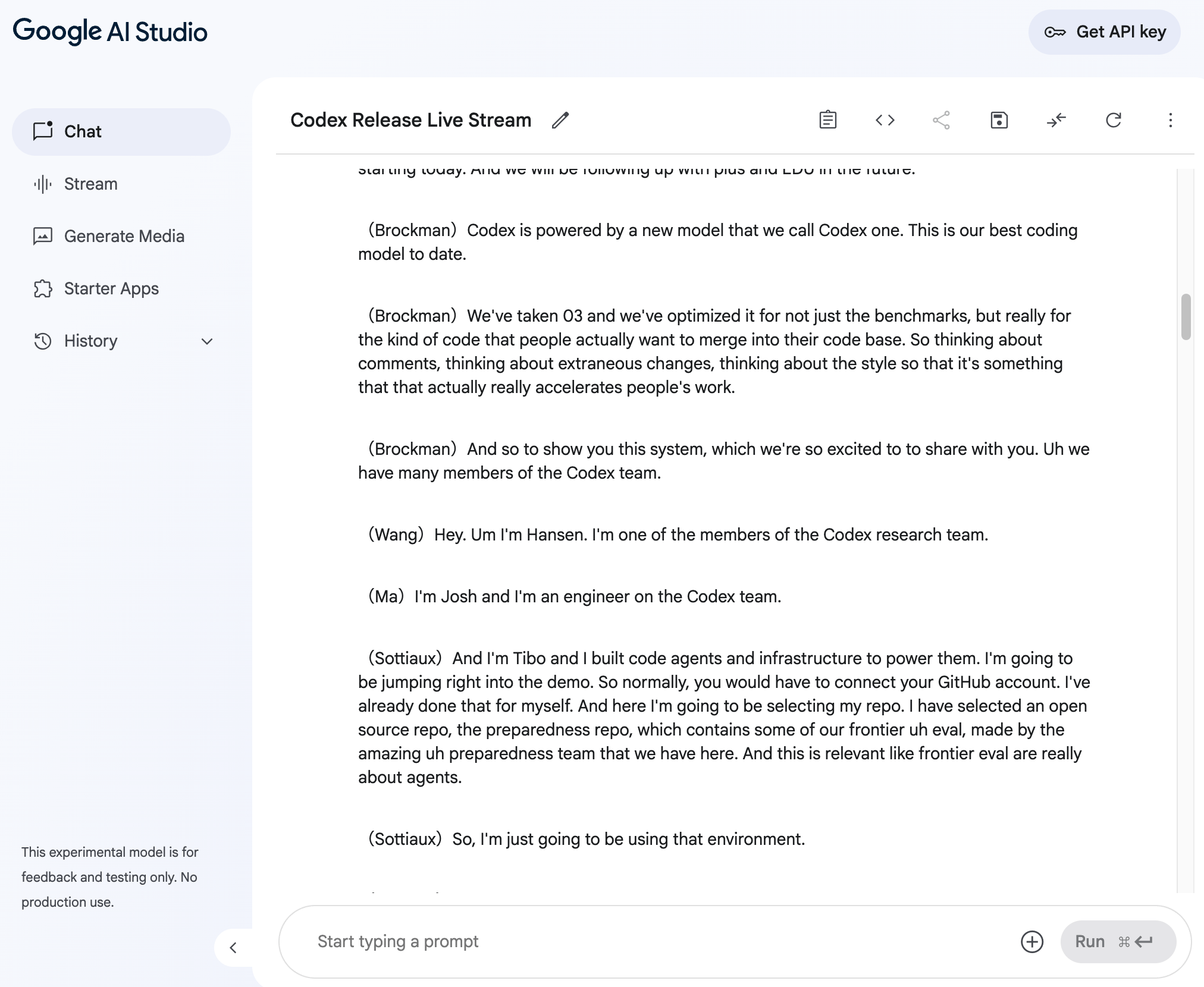Click the compare mode arrows icon

click(1056, 120)
